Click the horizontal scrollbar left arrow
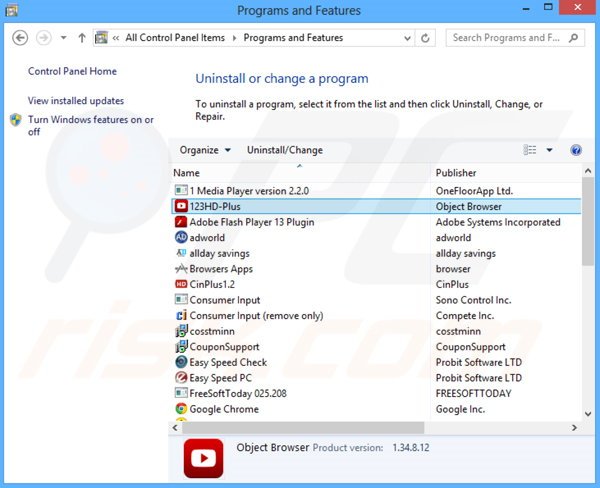 [175, 428]
